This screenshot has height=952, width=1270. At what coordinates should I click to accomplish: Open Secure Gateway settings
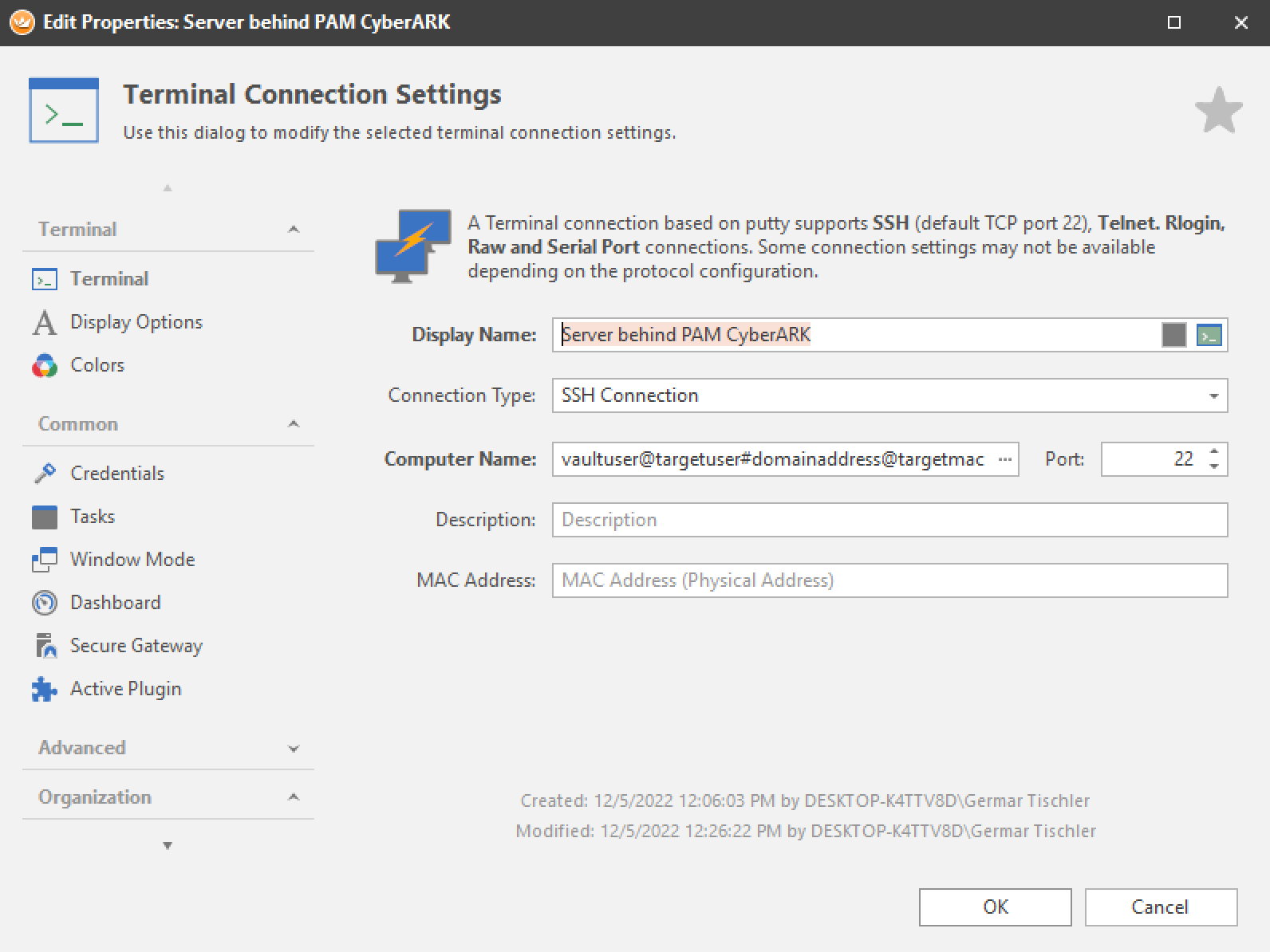[x=136, y=646]
